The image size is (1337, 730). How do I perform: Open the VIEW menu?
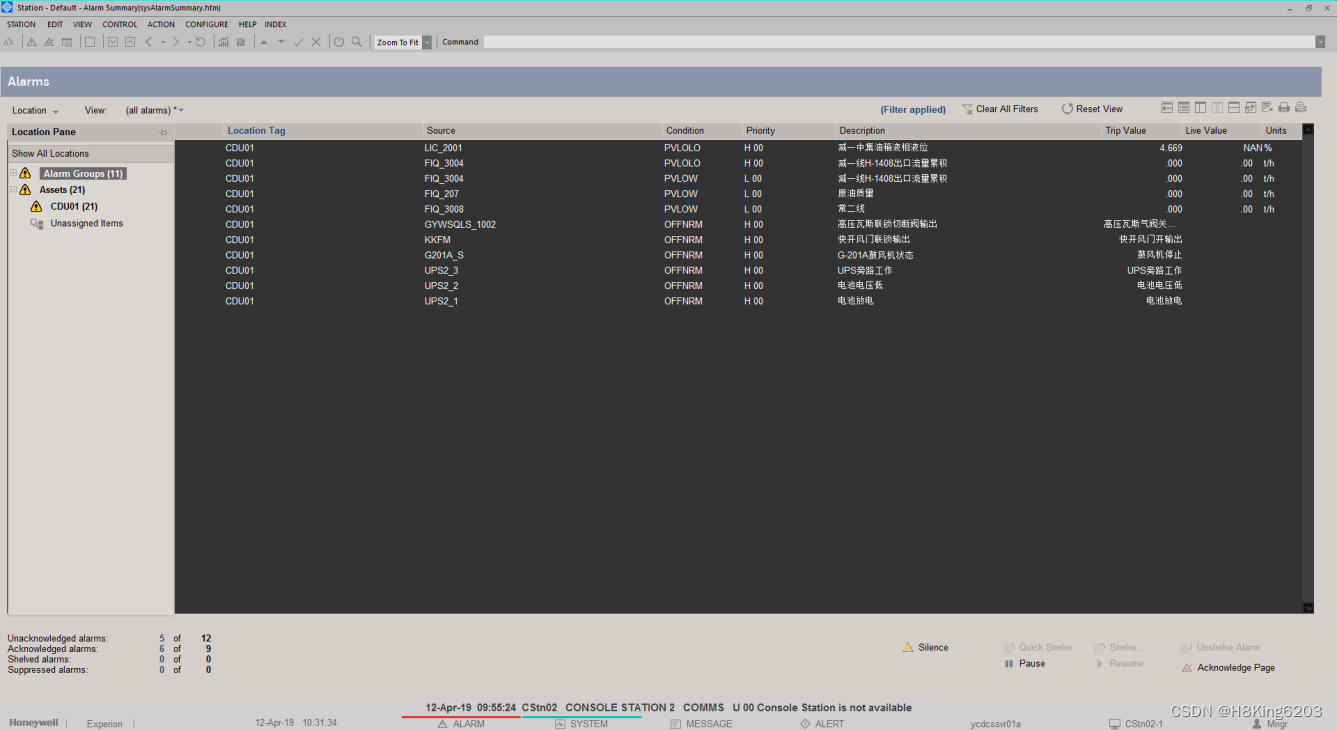[x=82, y=24]
